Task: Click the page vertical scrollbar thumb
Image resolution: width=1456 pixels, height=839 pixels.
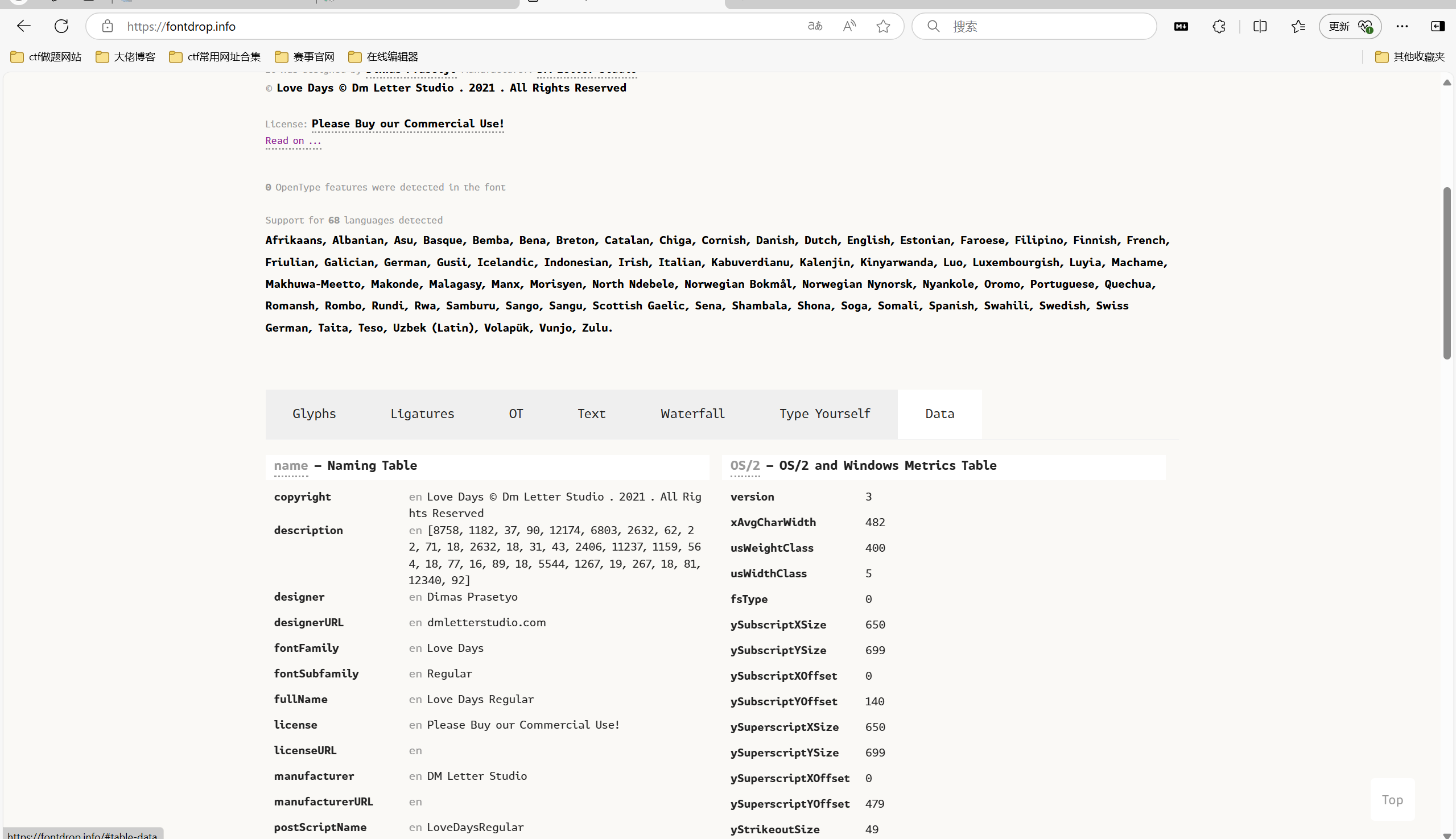Action: 1447,273
